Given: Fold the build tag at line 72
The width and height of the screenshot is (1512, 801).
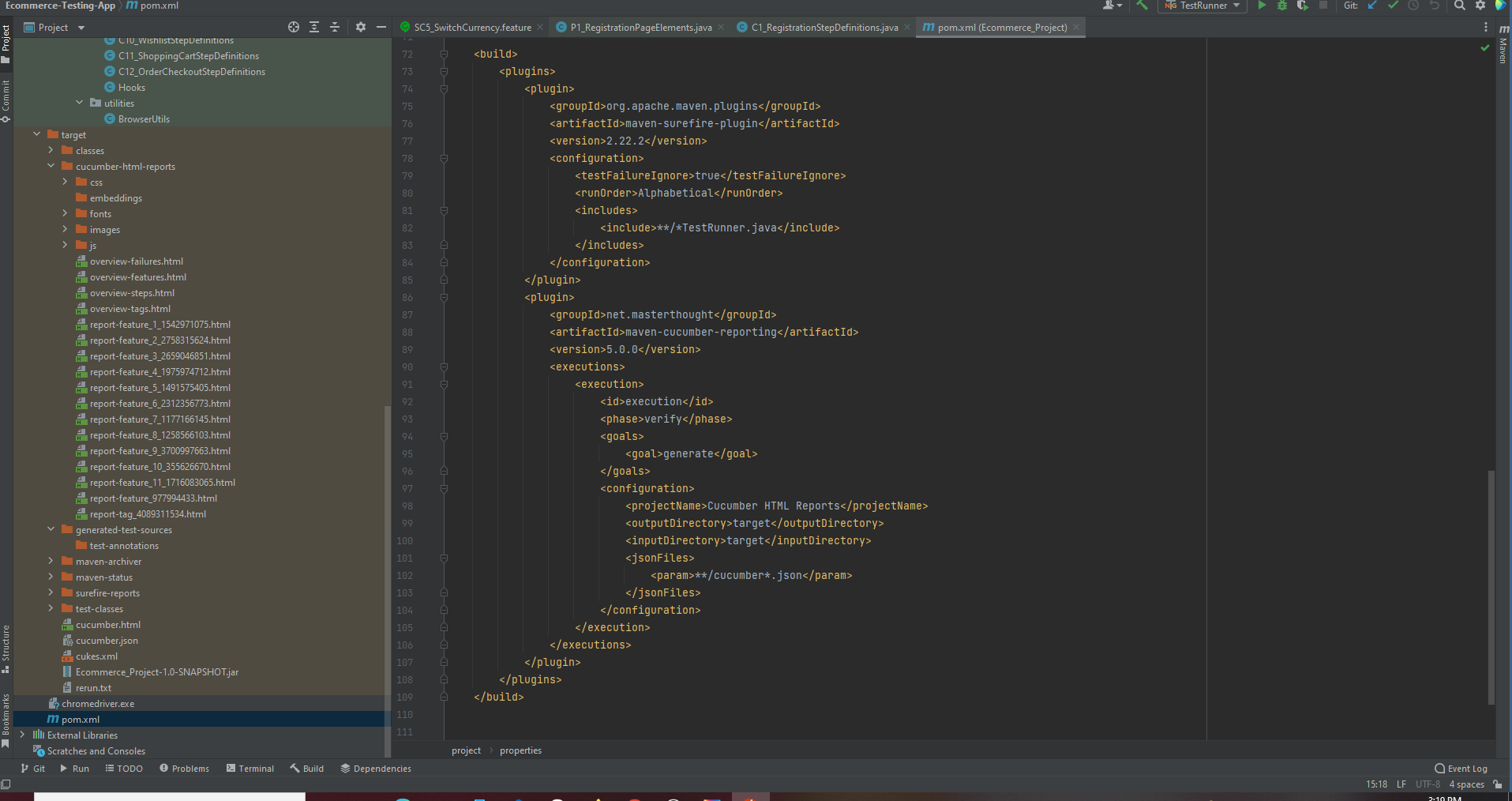Looking at the screenshot, I should [x=444, y=55].
